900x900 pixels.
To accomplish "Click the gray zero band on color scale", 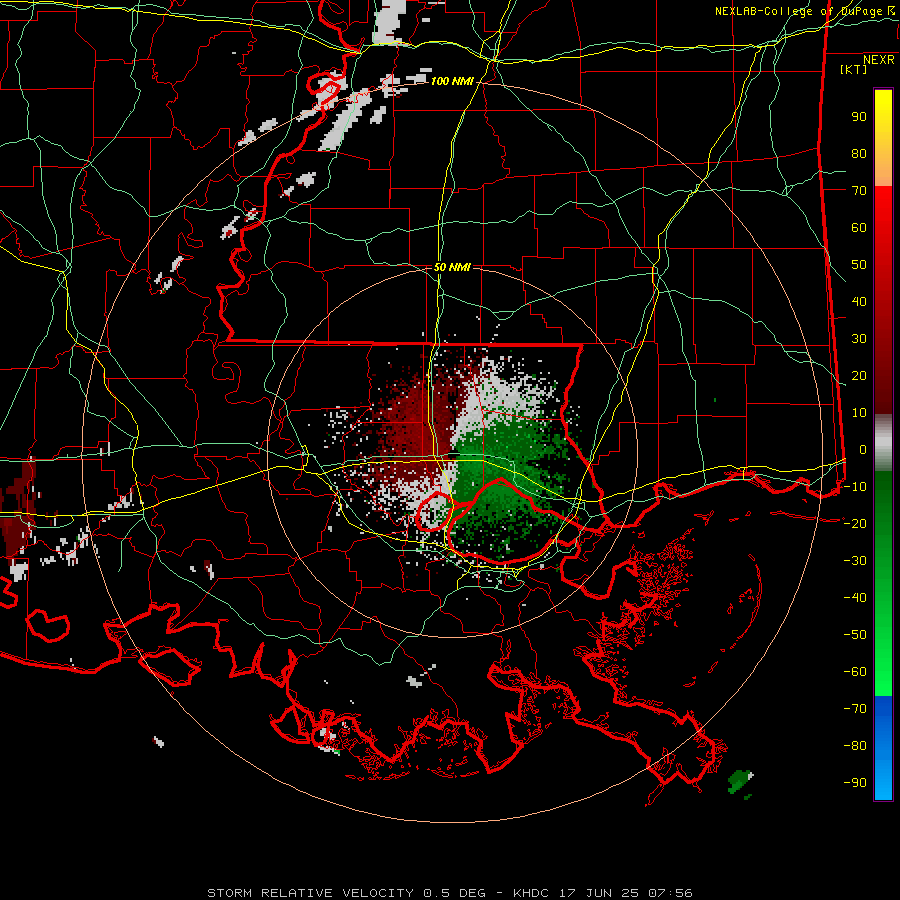I will point(883,443).
